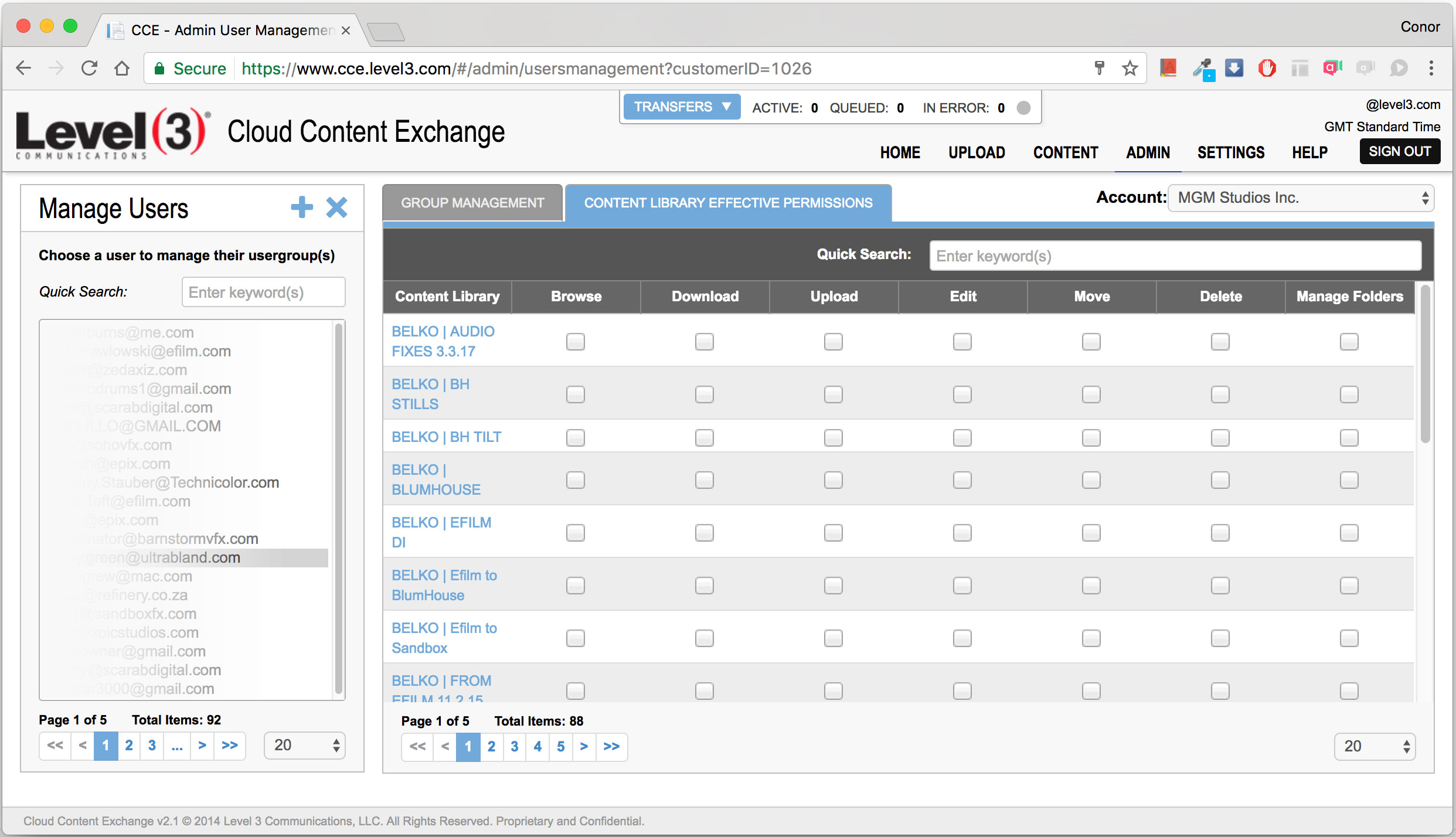
Task: Check Manage Folders for BELKO | Efilm to Sandbox
Action: pyautogui.click(x=1349, y=638)
